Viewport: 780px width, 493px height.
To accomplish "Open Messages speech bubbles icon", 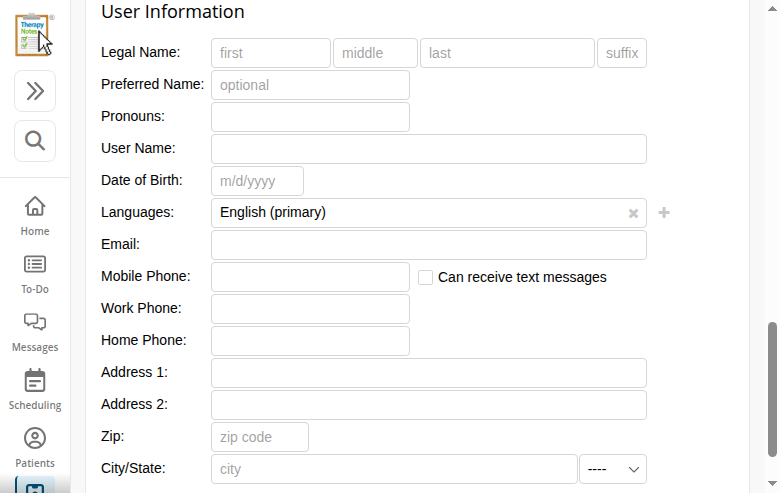I will [35, 322].
